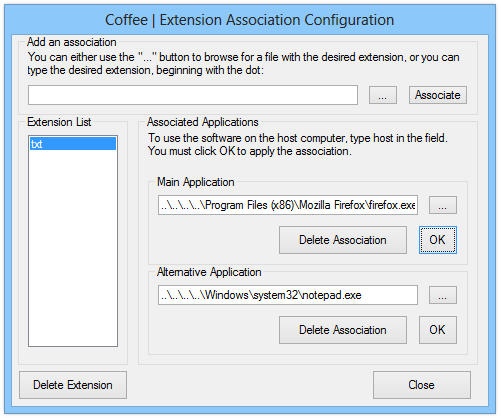Click the Alternative Application group label
501x418 pixels.
[x=209, y=272]
